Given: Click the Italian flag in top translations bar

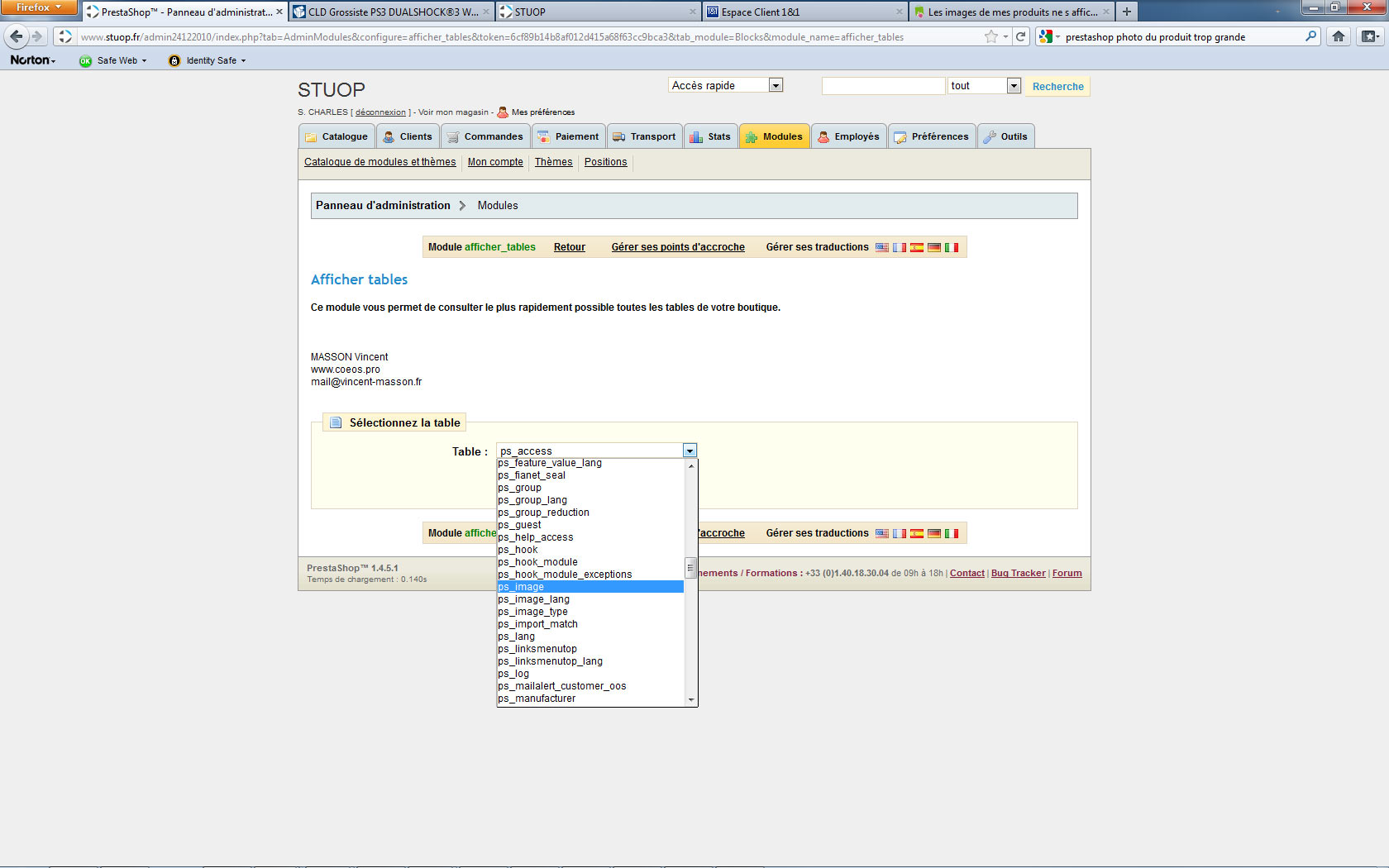Looking at the screenshot, I should point(952,247).
